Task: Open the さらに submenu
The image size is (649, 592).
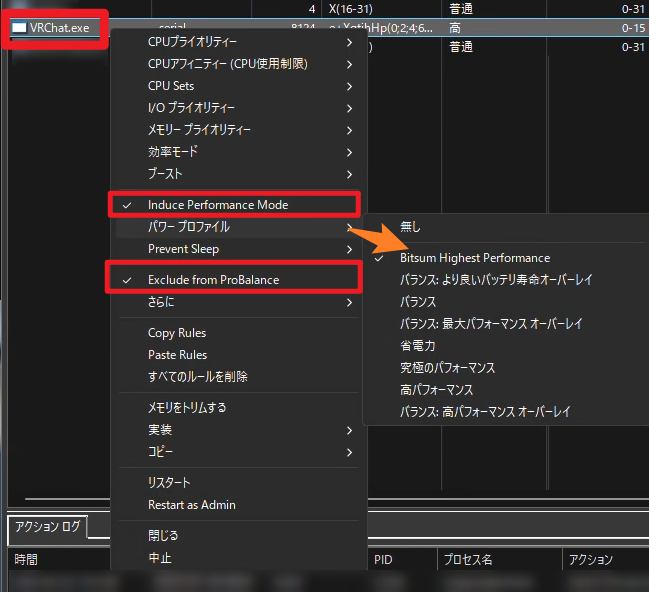Action: click(239, 302)
